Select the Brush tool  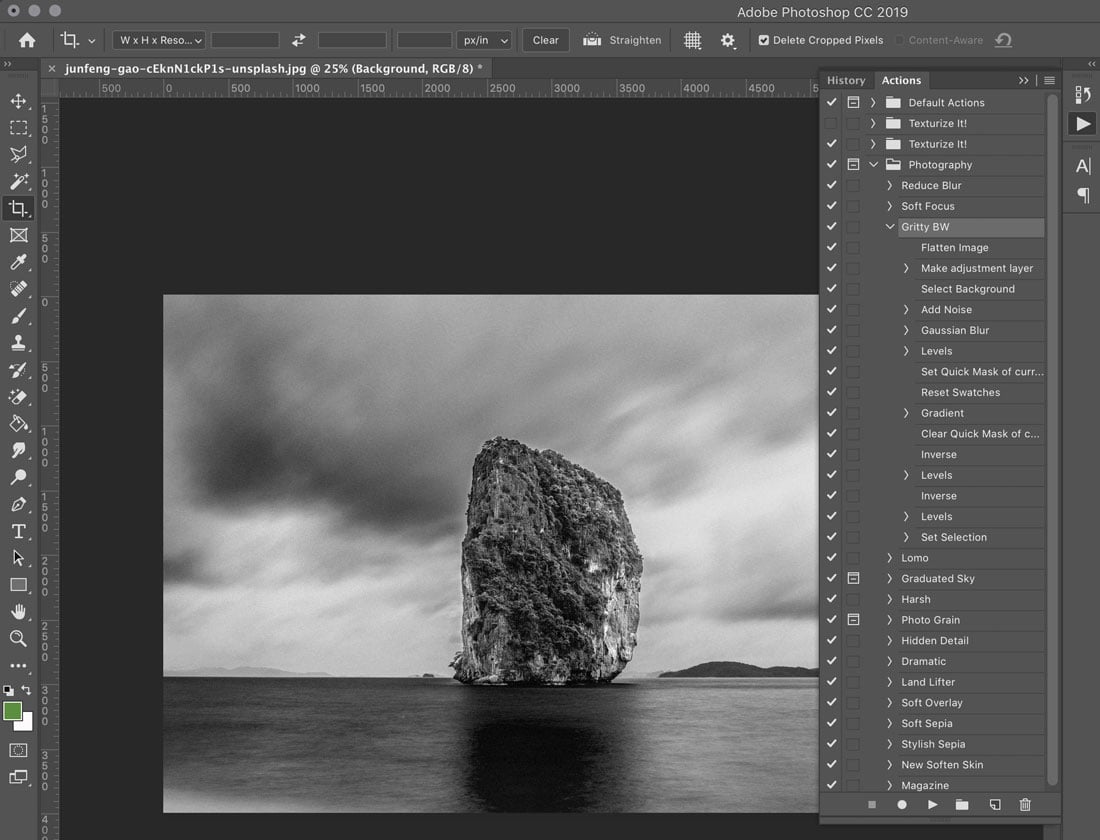tap(18, 316)
